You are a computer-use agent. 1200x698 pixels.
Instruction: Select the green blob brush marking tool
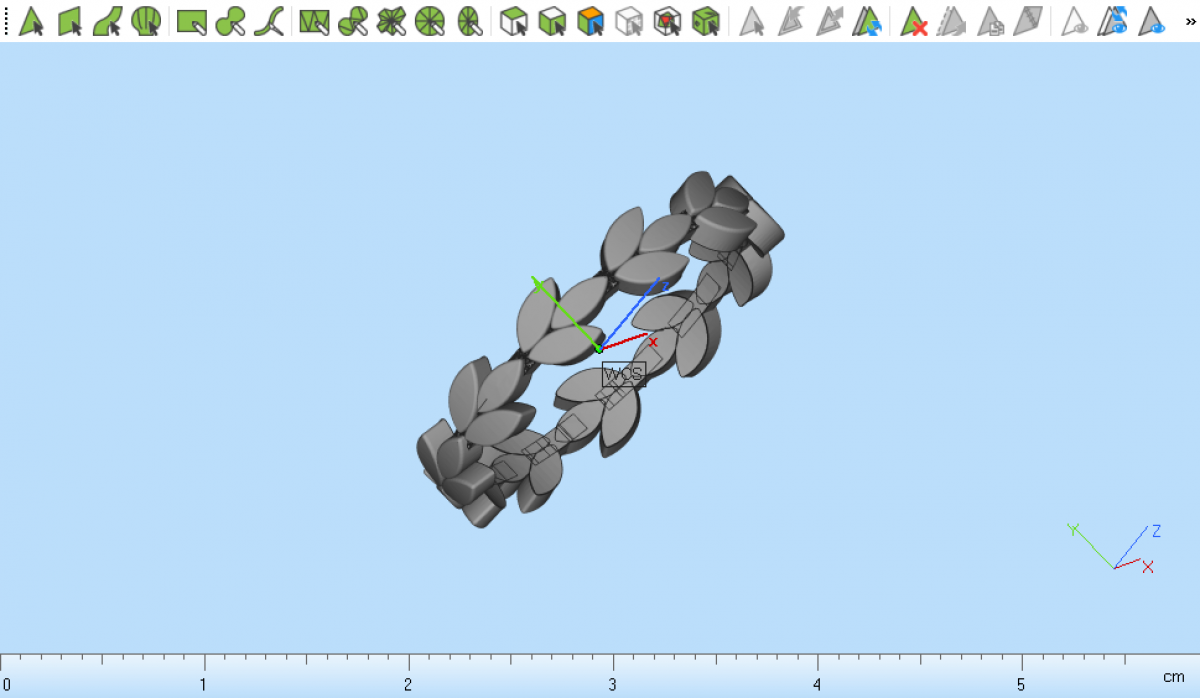click(x=230, y=21)
